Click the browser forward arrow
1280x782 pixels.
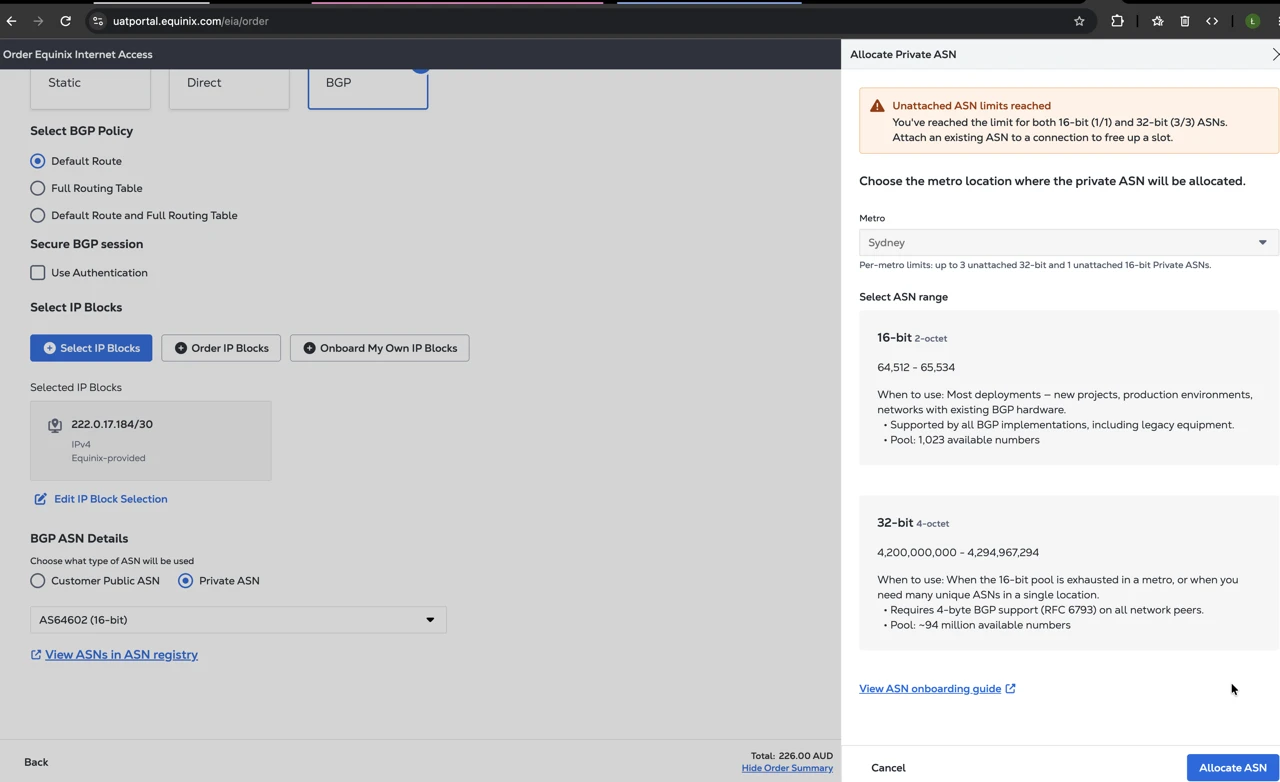pyautogui.click(x=39, y=21)
